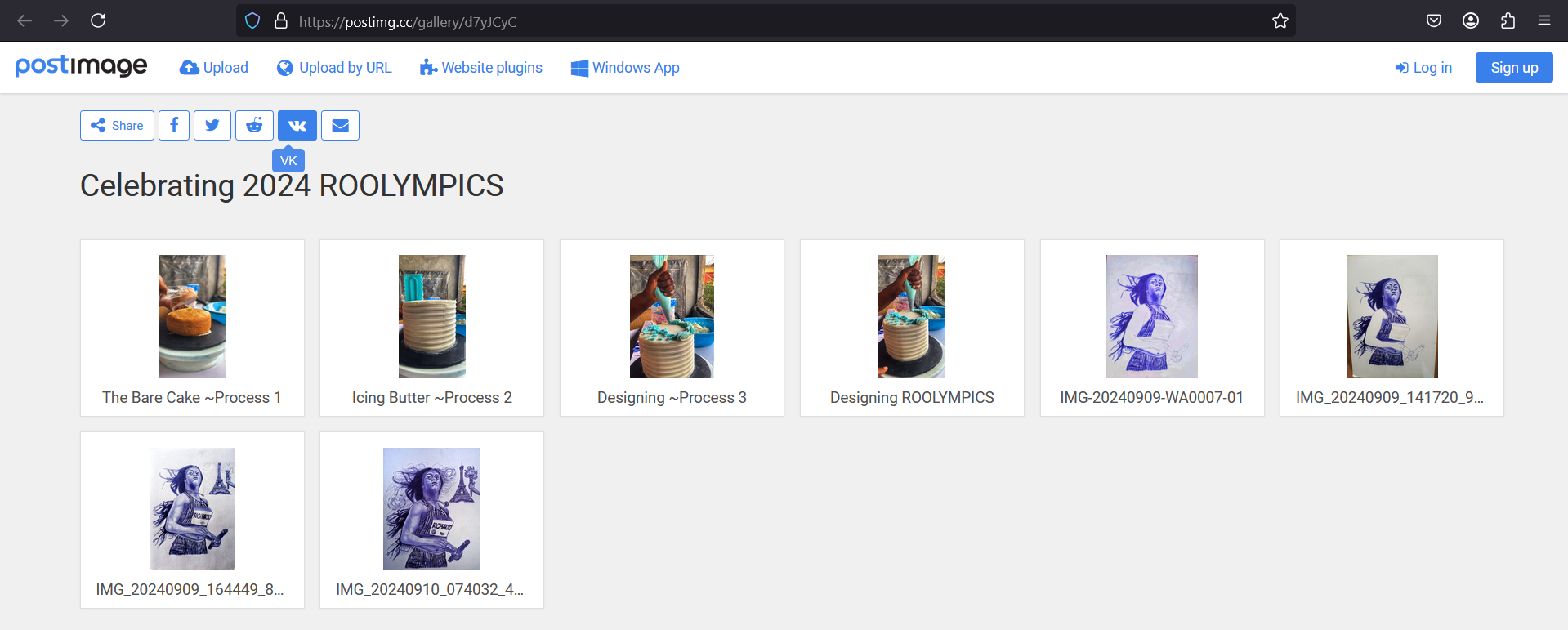Open the Log in link

1423,68
